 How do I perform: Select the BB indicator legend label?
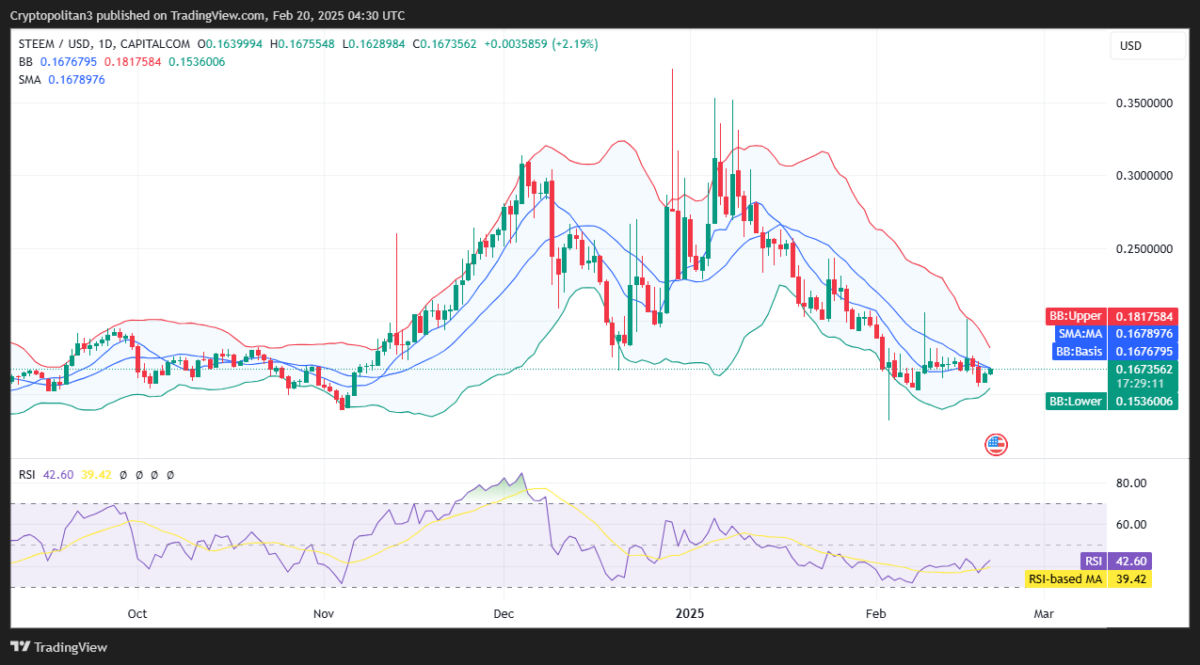click(26, 61)
